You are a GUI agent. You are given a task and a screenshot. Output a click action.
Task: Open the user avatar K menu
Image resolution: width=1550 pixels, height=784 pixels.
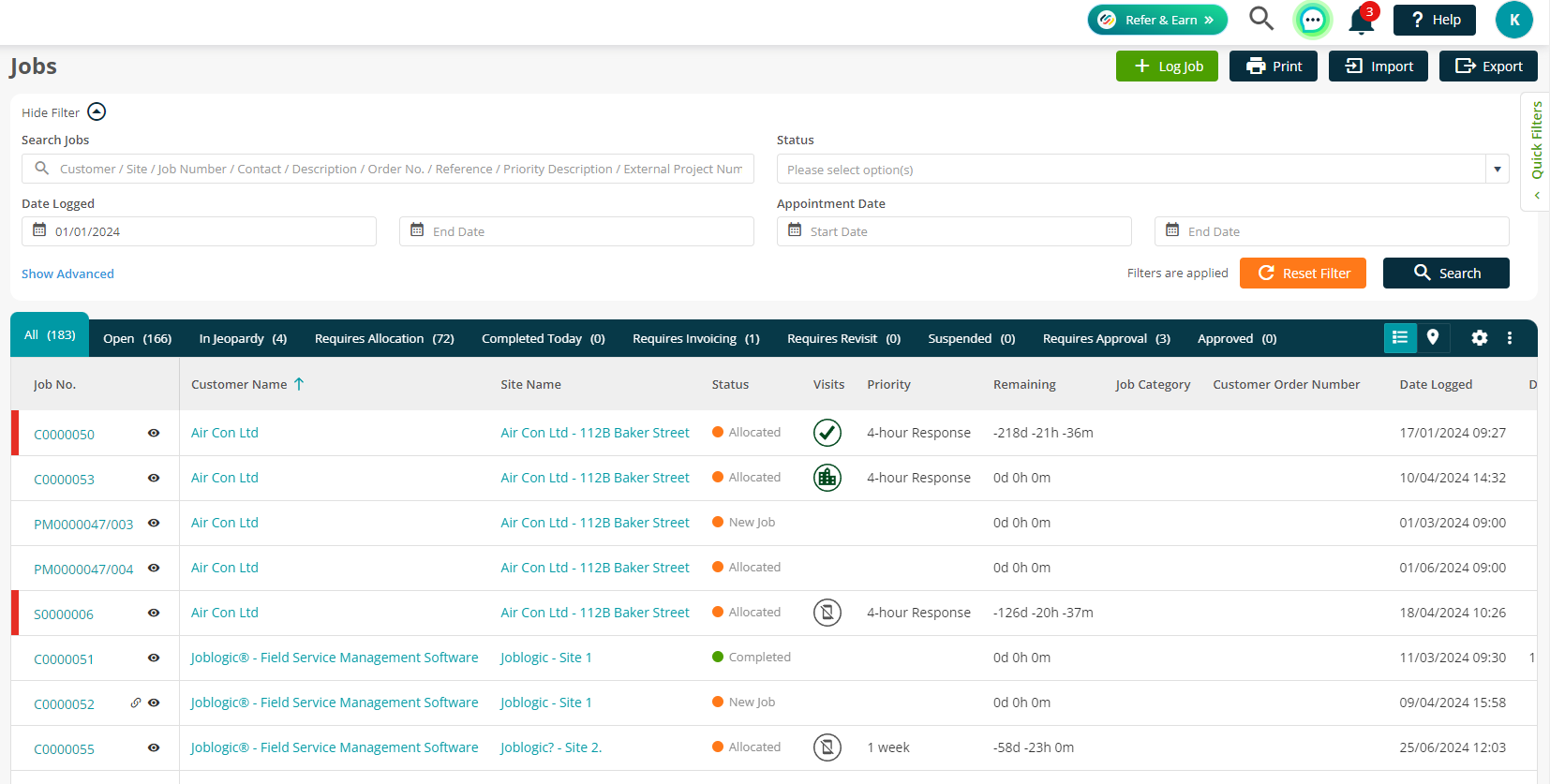tap(1513, 20)
